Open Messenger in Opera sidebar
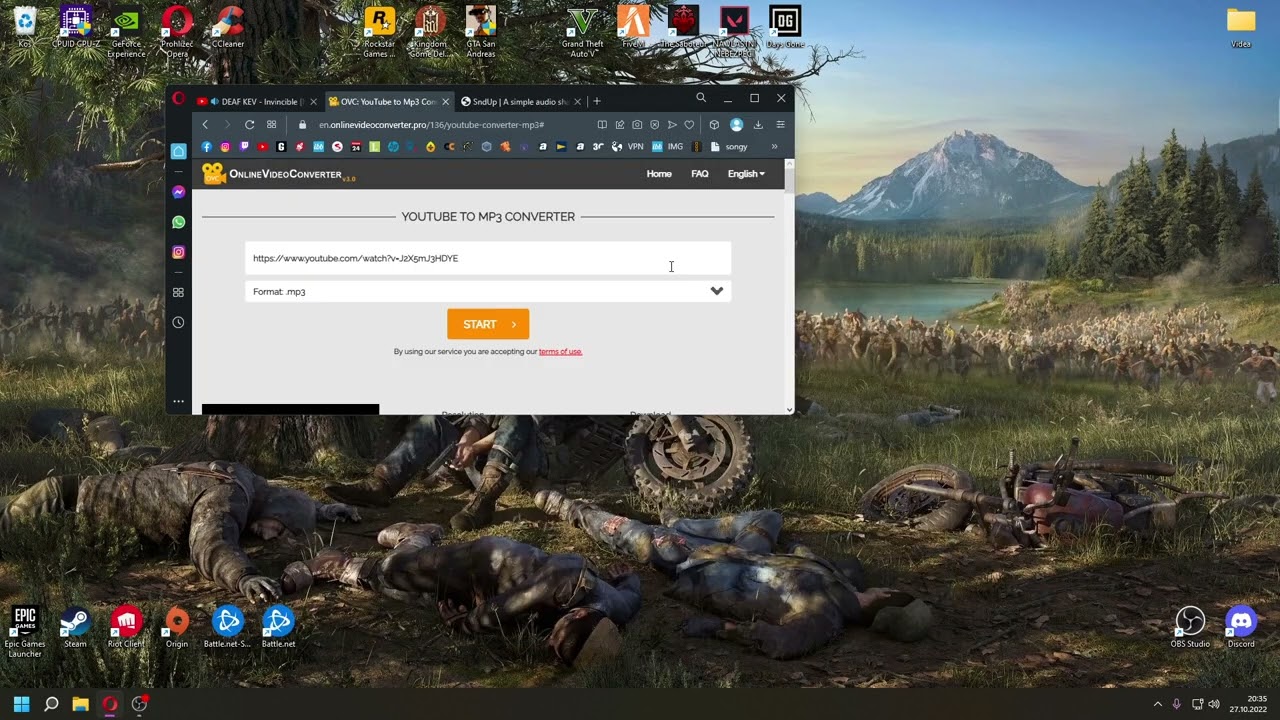This screenshot has height=720, width=1280. click(178, 192)
